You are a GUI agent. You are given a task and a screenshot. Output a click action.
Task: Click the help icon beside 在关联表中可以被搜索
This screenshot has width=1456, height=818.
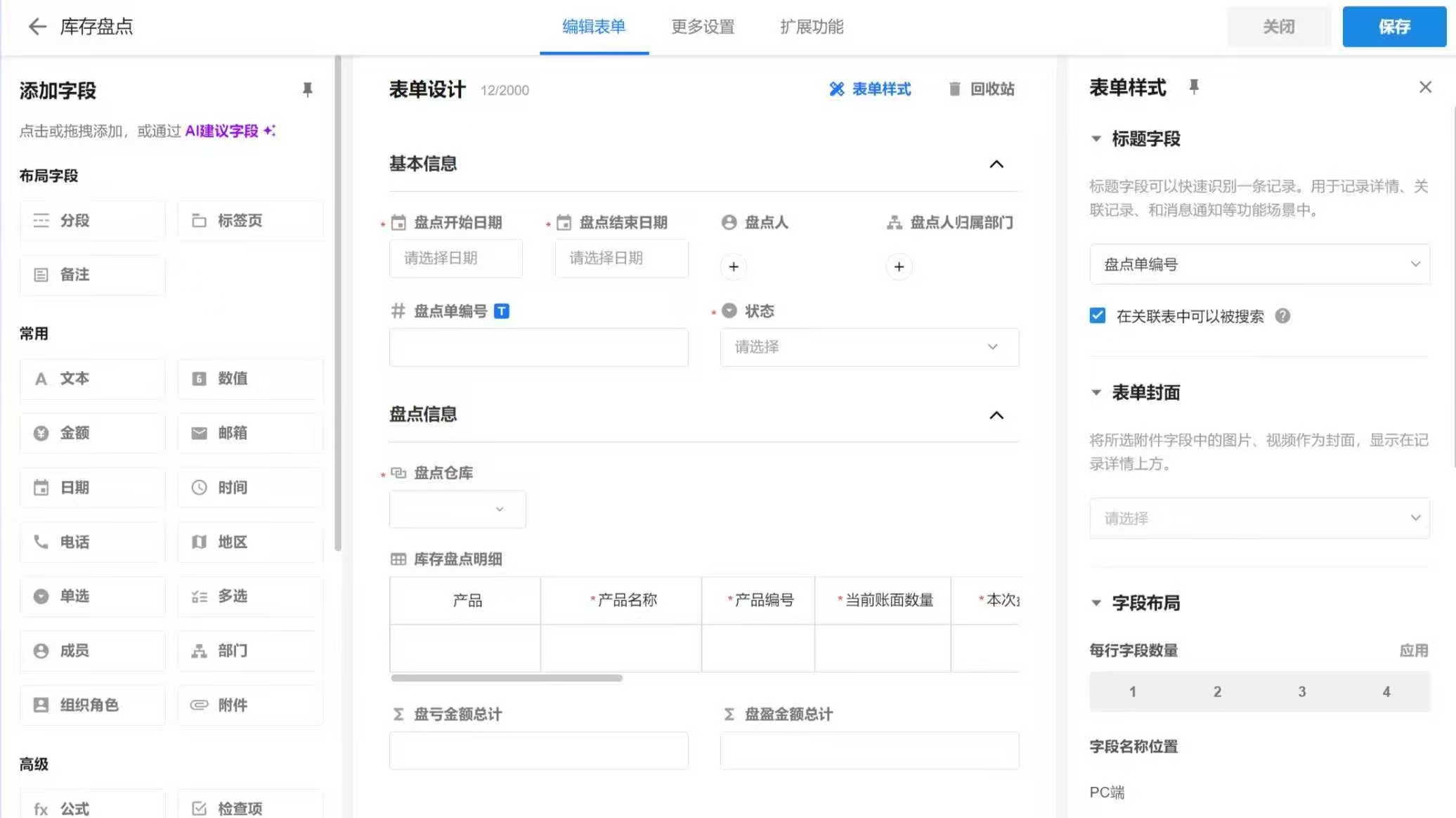click(x=1282, y=316)
